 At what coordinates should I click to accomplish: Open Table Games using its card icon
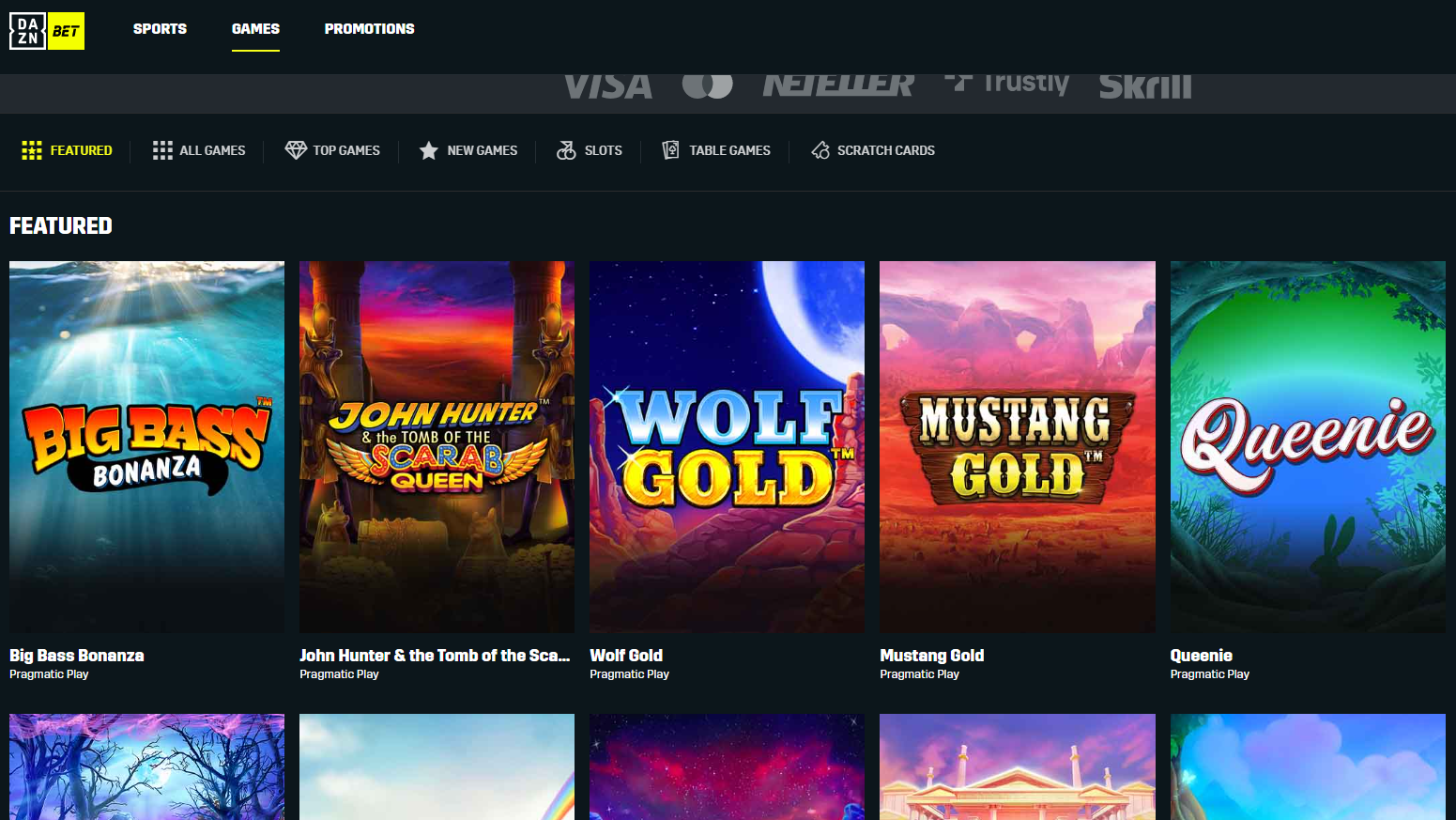[x=670, y=149]
